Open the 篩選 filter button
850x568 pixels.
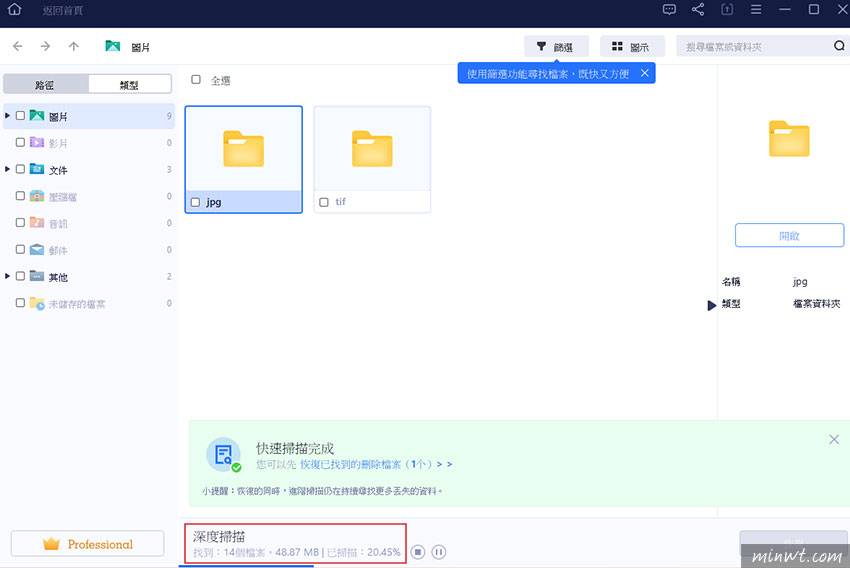point(556,47)
